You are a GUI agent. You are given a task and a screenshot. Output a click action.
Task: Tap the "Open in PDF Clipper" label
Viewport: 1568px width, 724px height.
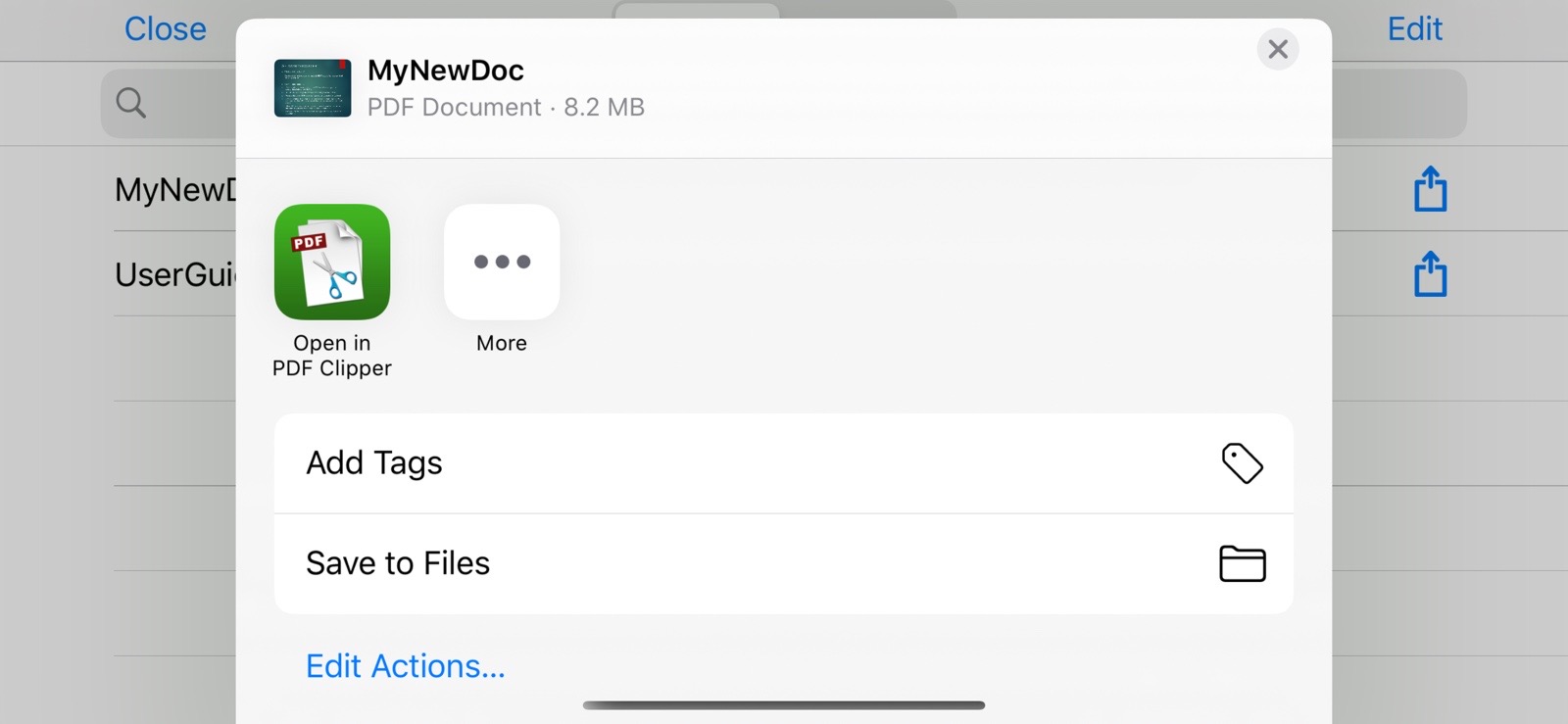(332, 356)
